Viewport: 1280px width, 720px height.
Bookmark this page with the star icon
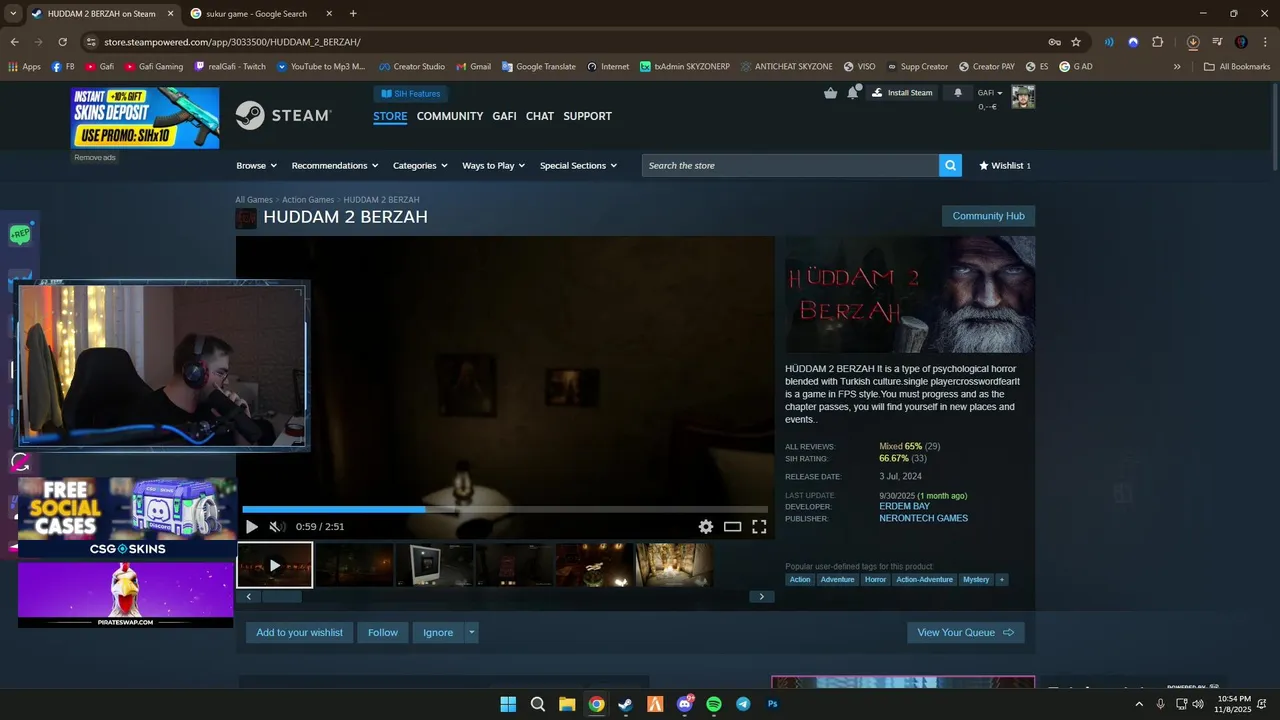1076,42
